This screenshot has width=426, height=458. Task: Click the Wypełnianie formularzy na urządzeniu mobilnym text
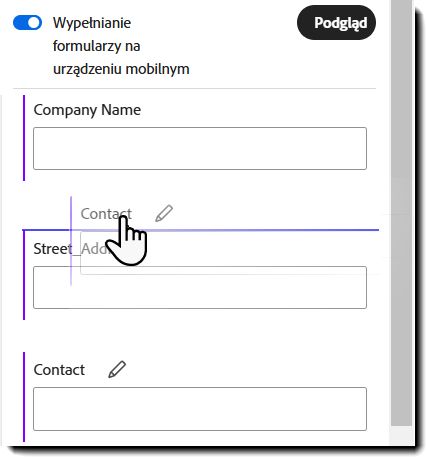(121, 46)
